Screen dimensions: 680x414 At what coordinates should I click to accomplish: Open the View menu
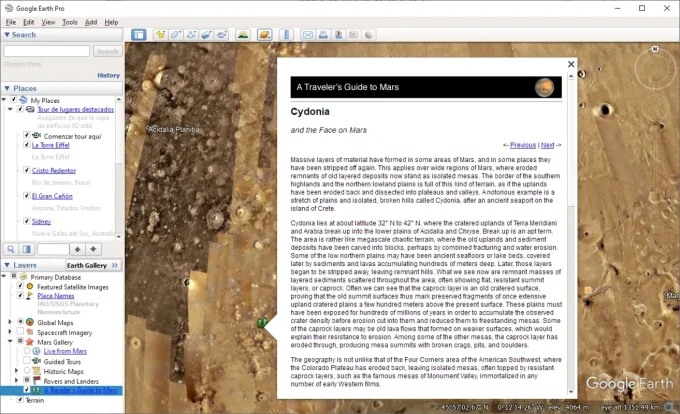48,21
